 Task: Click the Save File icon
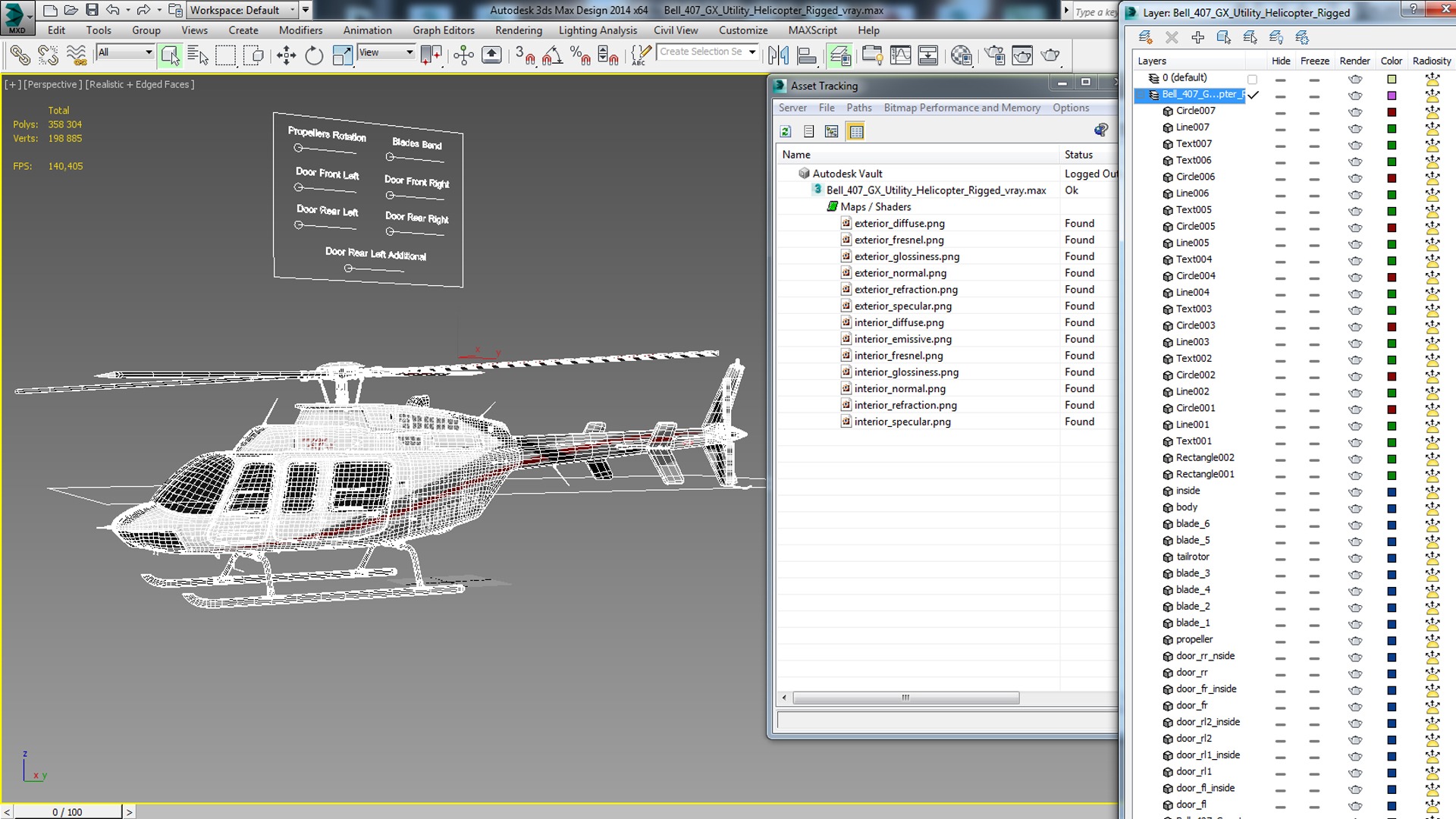coord(92,10)
